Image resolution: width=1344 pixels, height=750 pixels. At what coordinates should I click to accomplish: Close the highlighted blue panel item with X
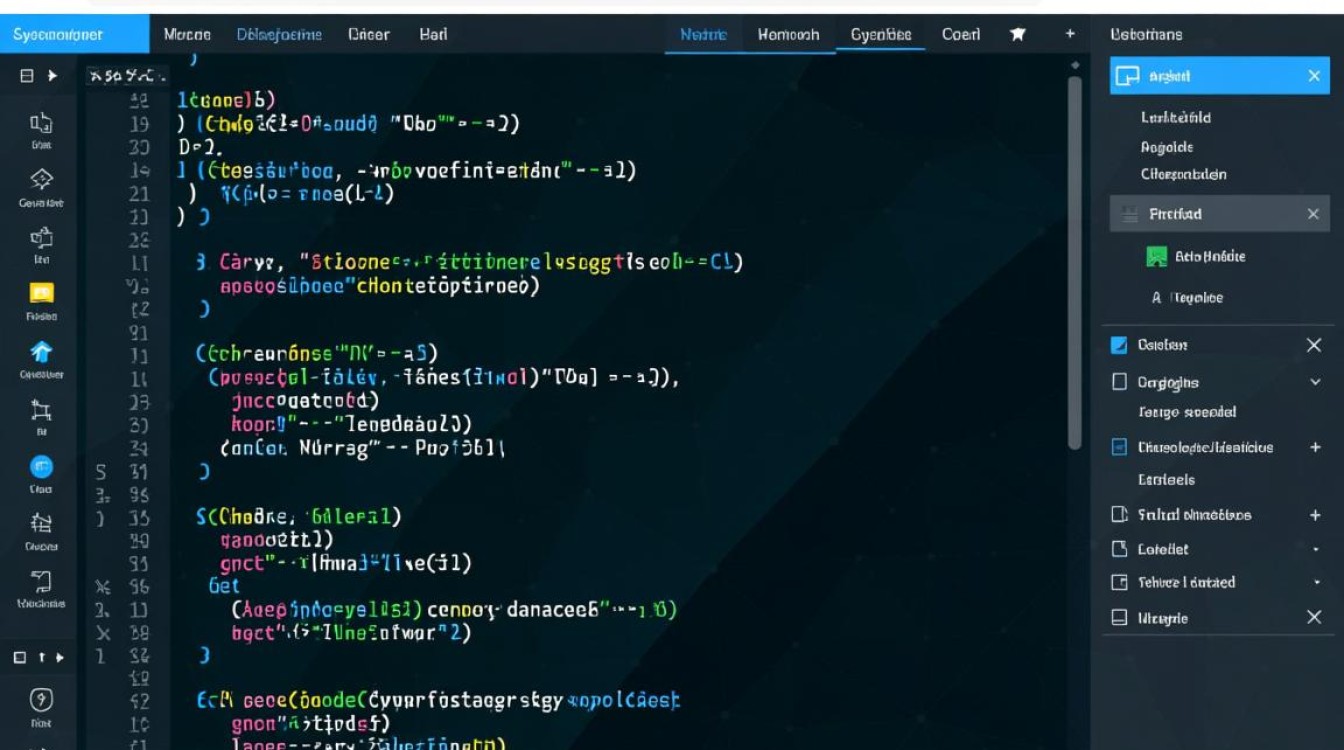pyautogui.click(x=1314, y=76)
